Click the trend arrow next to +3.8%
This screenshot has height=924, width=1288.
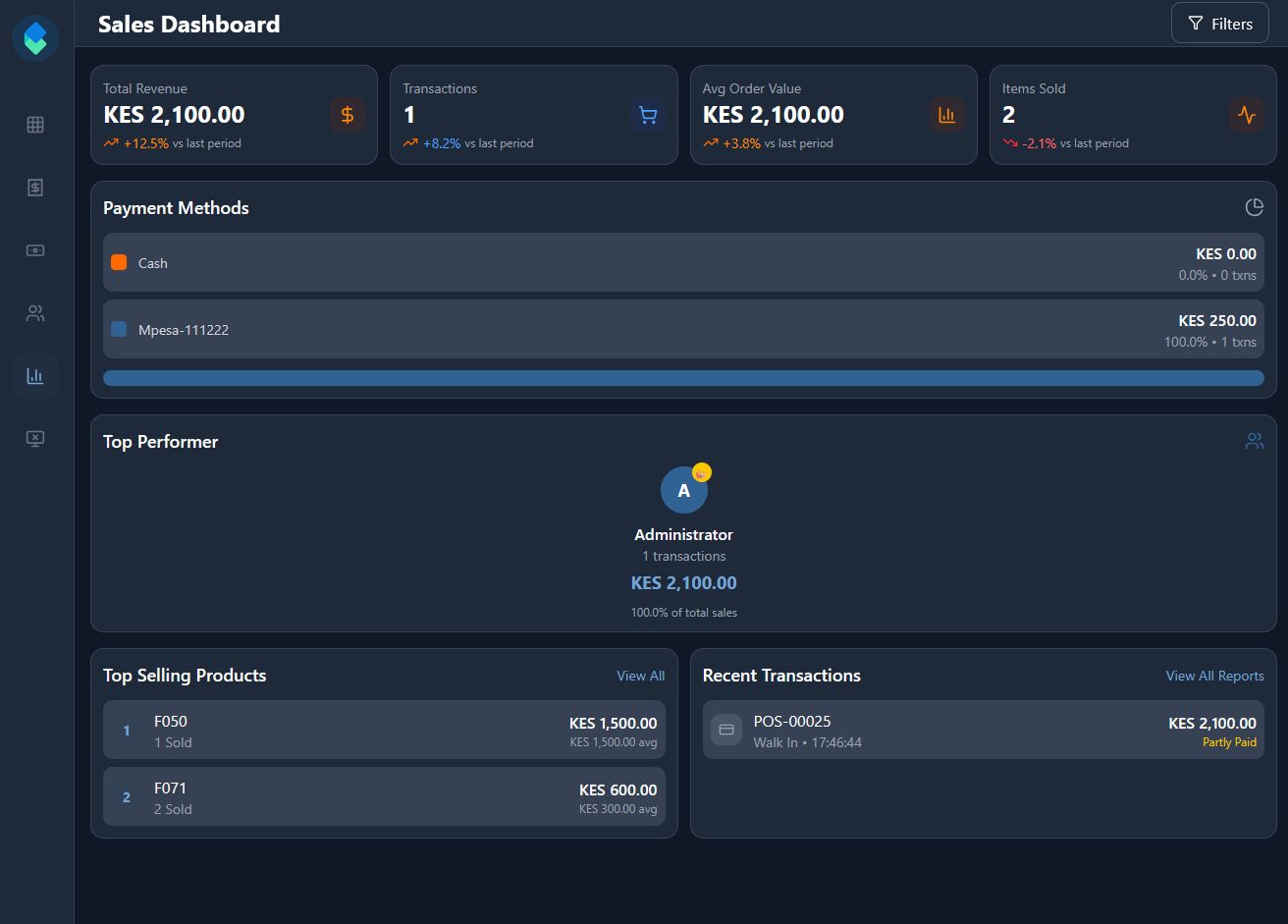(710, 143)
